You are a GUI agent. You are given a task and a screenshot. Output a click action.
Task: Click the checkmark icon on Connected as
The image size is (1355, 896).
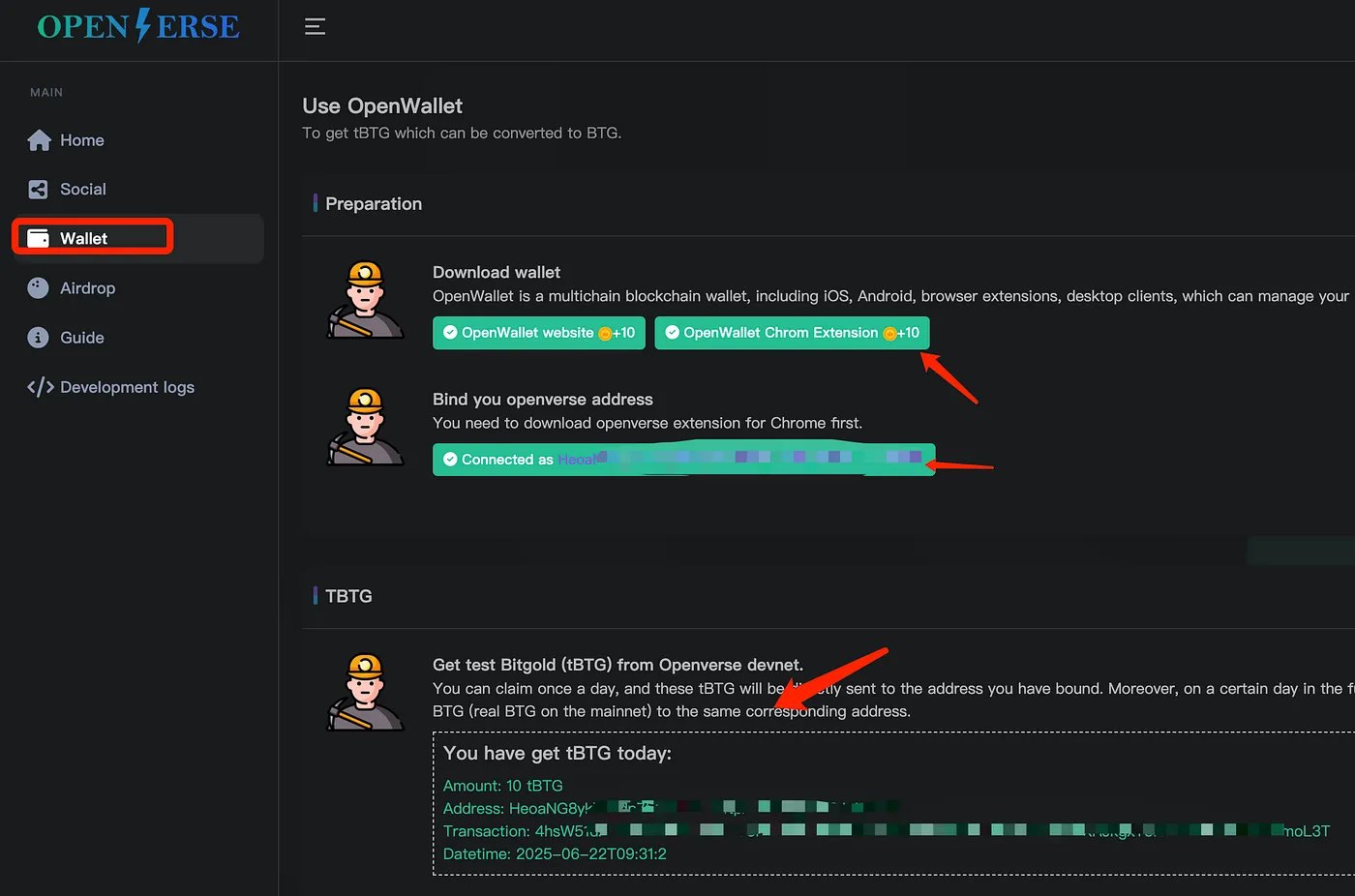[450, 460]
